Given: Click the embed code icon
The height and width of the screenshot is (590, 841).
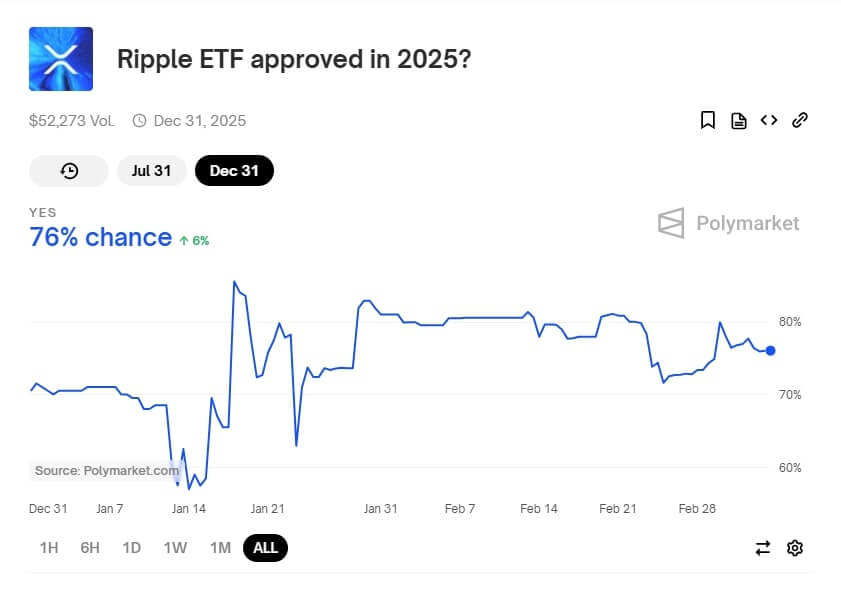Looking at the screenshot, I should pyautogui.click(x=769, y=120).
